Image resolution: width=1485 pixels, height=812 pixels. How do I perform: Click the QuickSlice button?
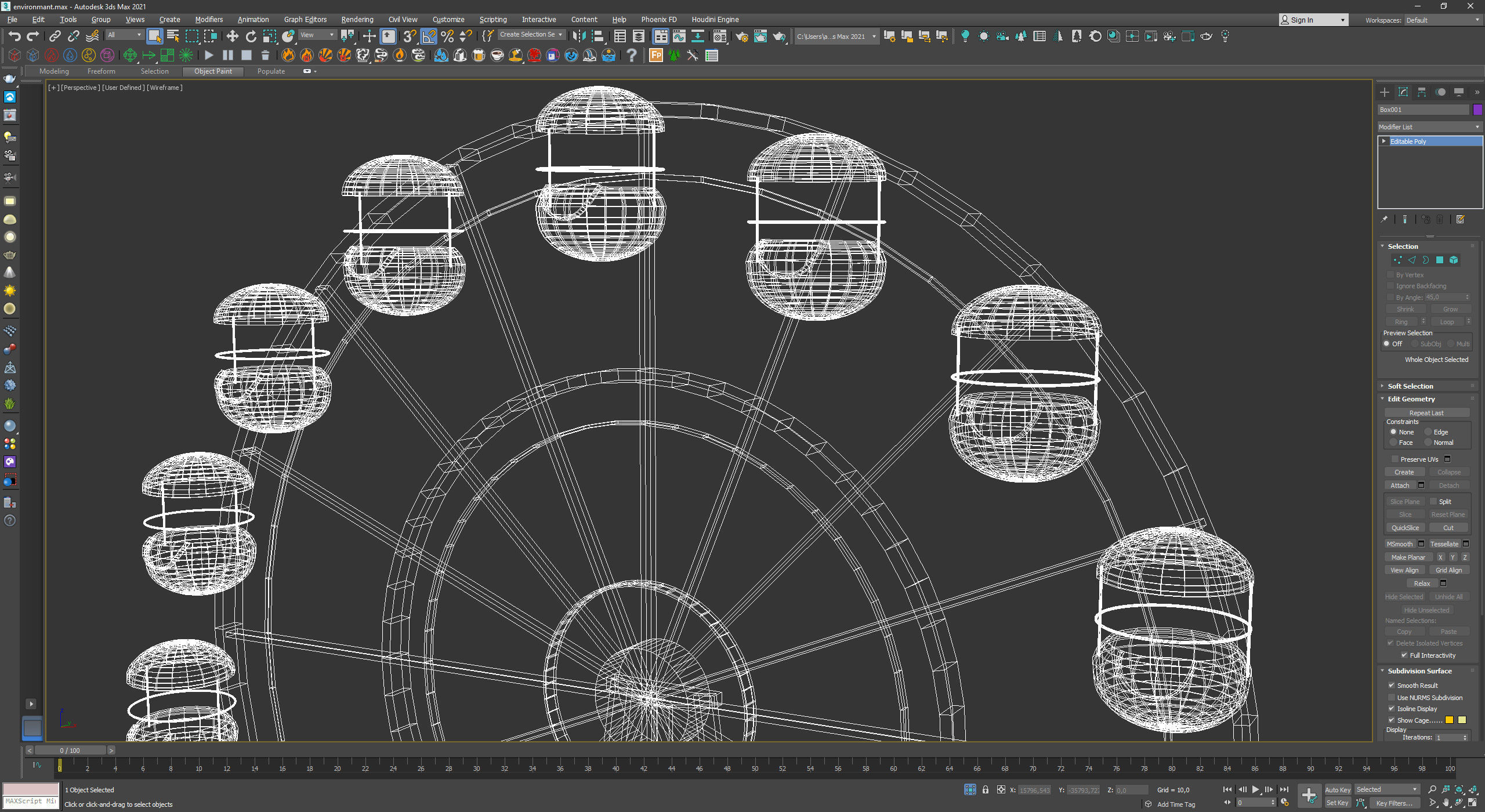pos(1404,527)
